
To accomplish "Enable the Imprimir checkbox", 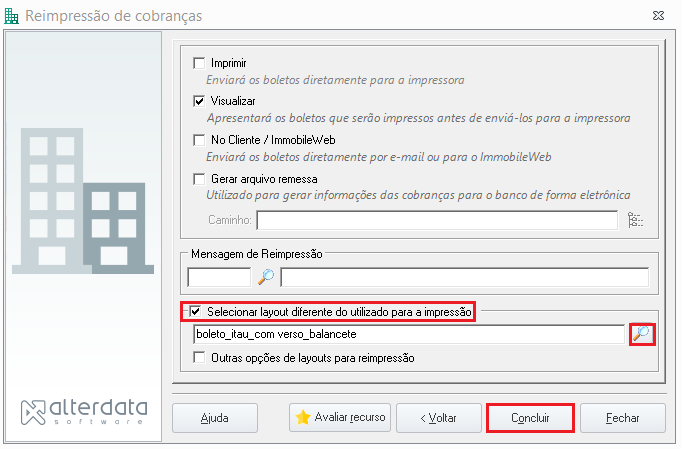I will point(199,63).
